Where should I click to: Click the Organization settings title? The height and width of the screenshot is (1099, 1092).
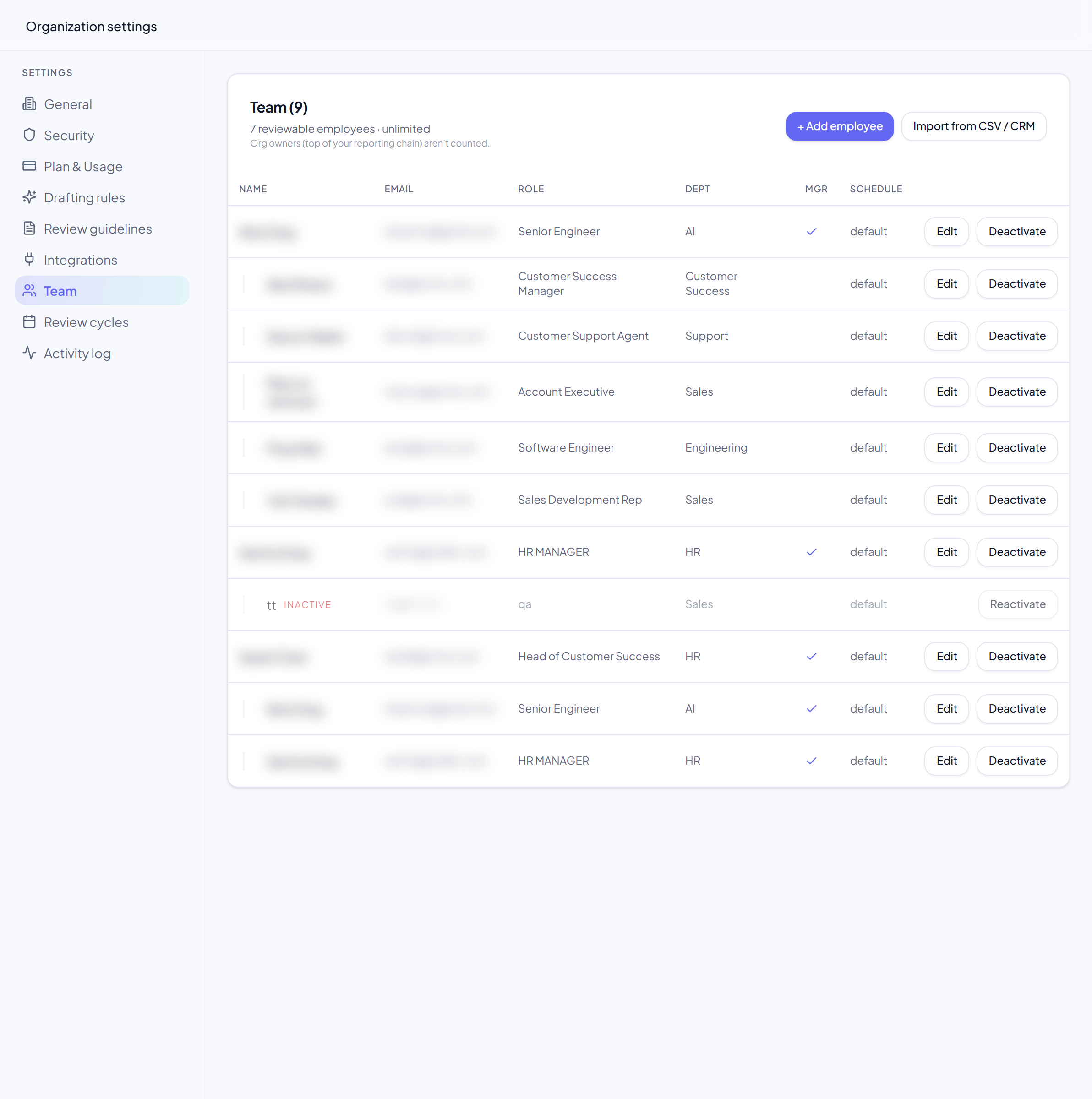91,26
